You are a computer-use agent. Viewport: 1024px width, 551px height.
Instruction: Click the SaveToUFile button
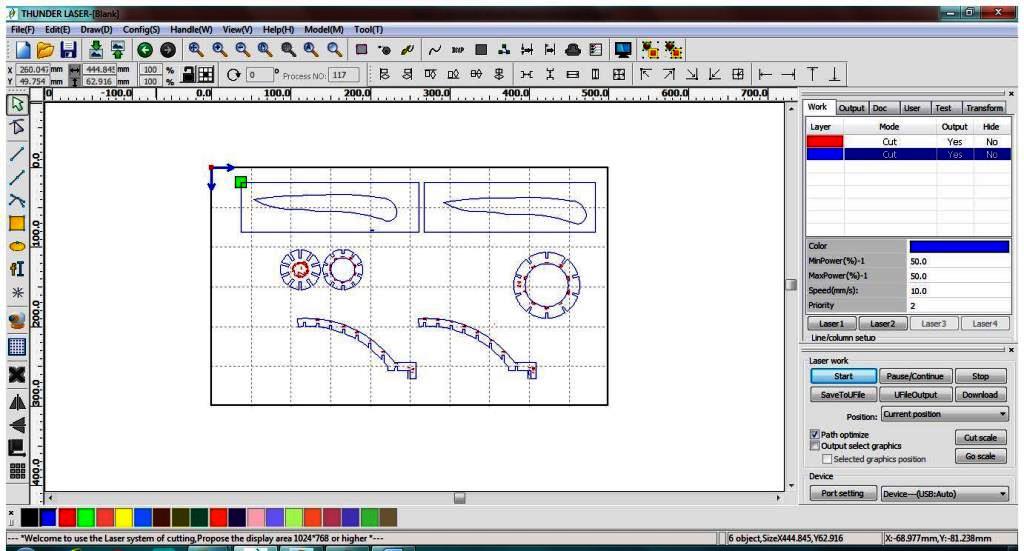[x=842, y=394]
